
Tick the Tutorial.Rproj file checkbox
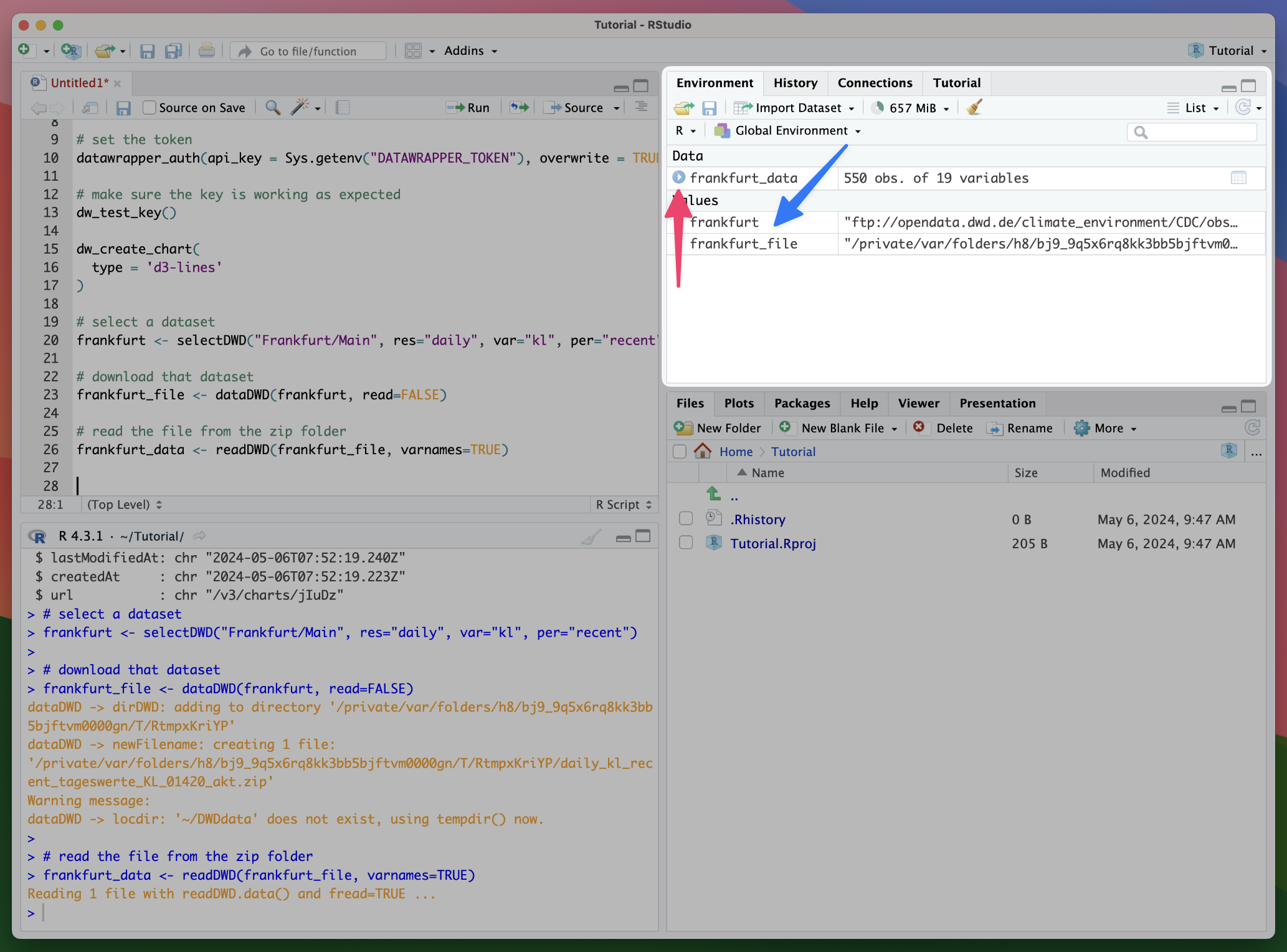(686, 543)
